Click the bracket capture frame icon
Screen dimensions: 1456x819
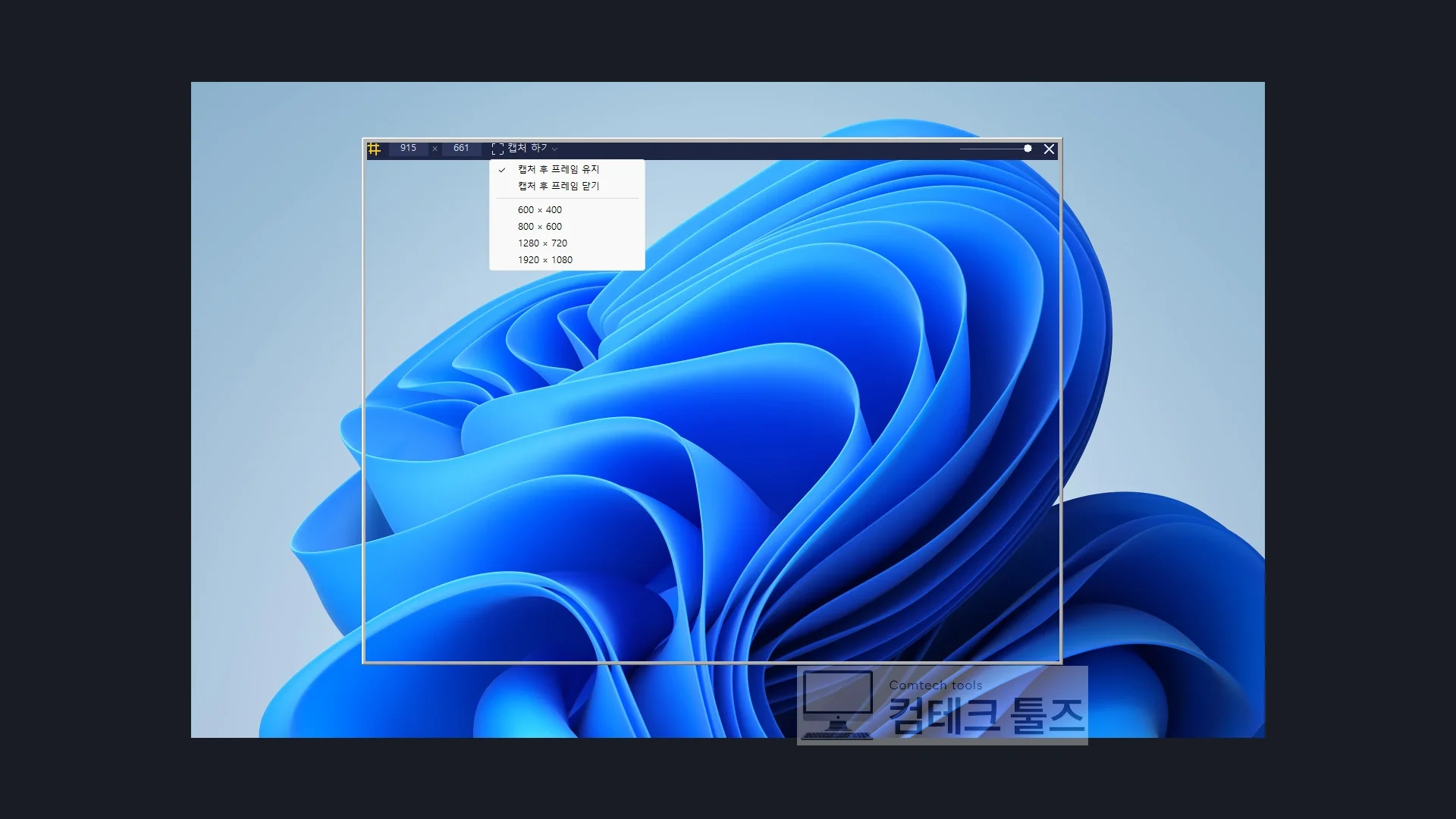[x=497, y=149]
